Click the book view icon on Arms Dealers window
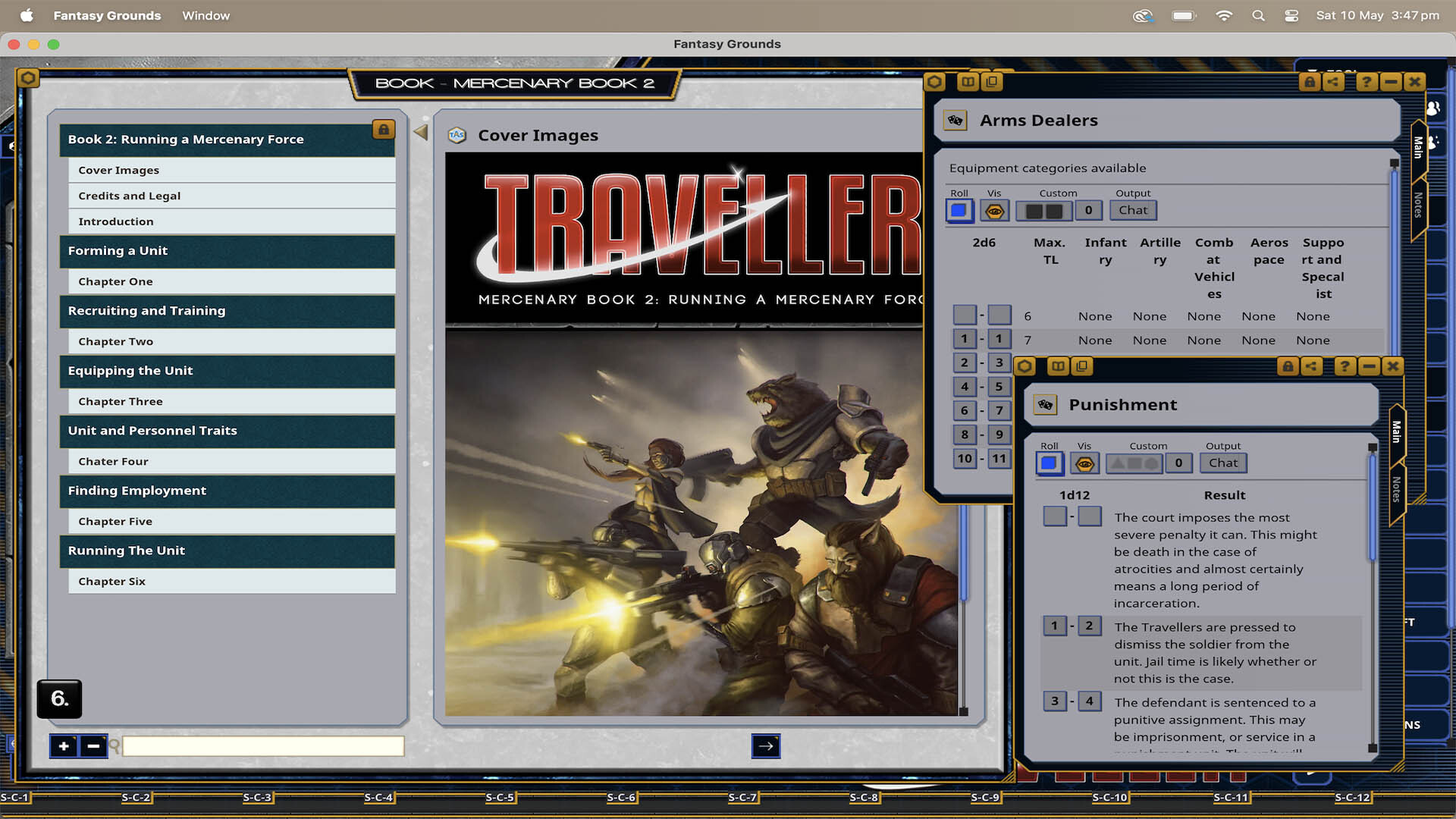 point(968,81)
